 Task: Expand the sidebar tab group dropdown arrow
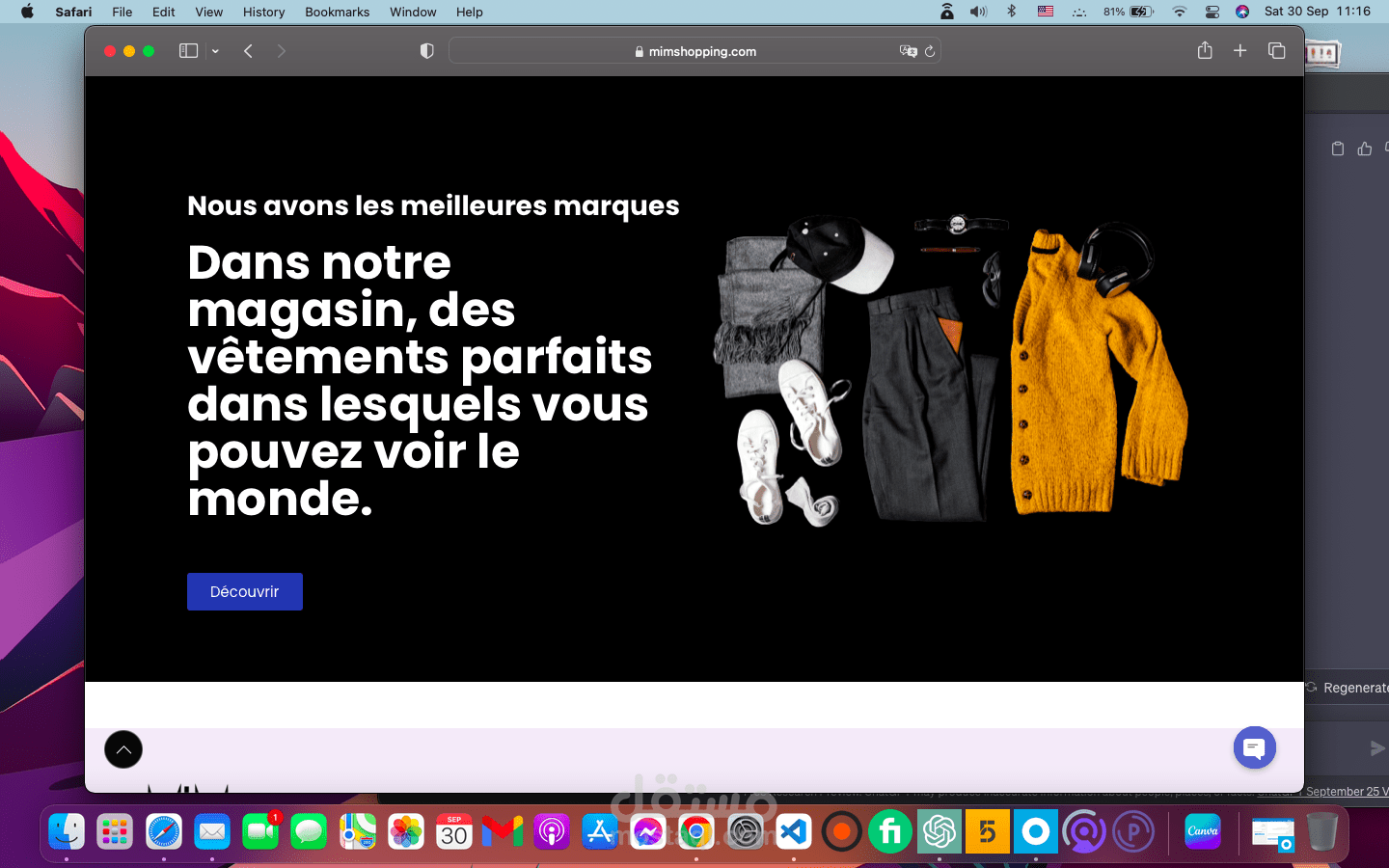(x=215, y=51)
